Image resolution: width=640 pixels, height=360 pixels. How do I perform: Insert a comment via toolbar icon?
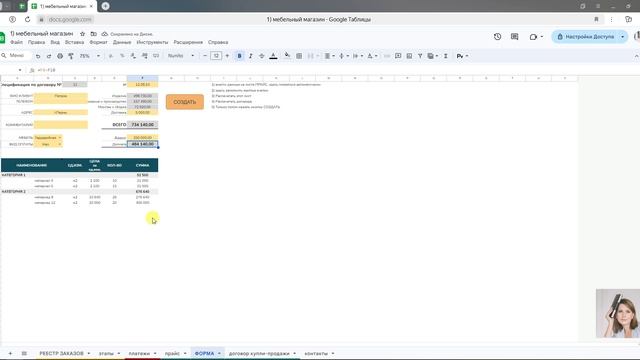click(398, 56)
